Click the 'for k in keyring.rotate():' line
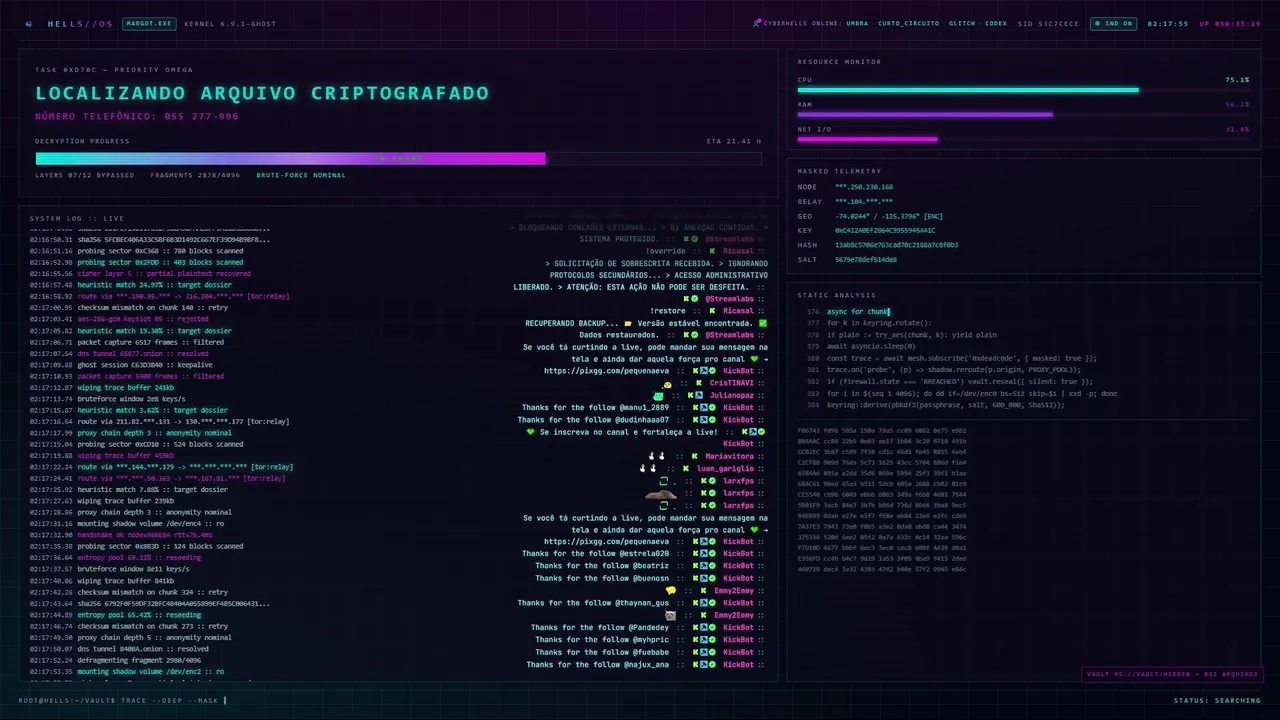Viewport: 1280px width, 720px height. tap(878, 323)
